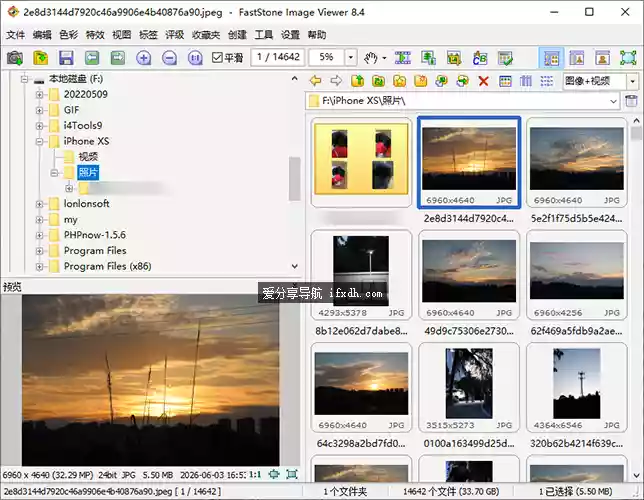Select the PHPnow-1.5.6 folder
Viewport: 644px width, 500px height.
(95, 235)
